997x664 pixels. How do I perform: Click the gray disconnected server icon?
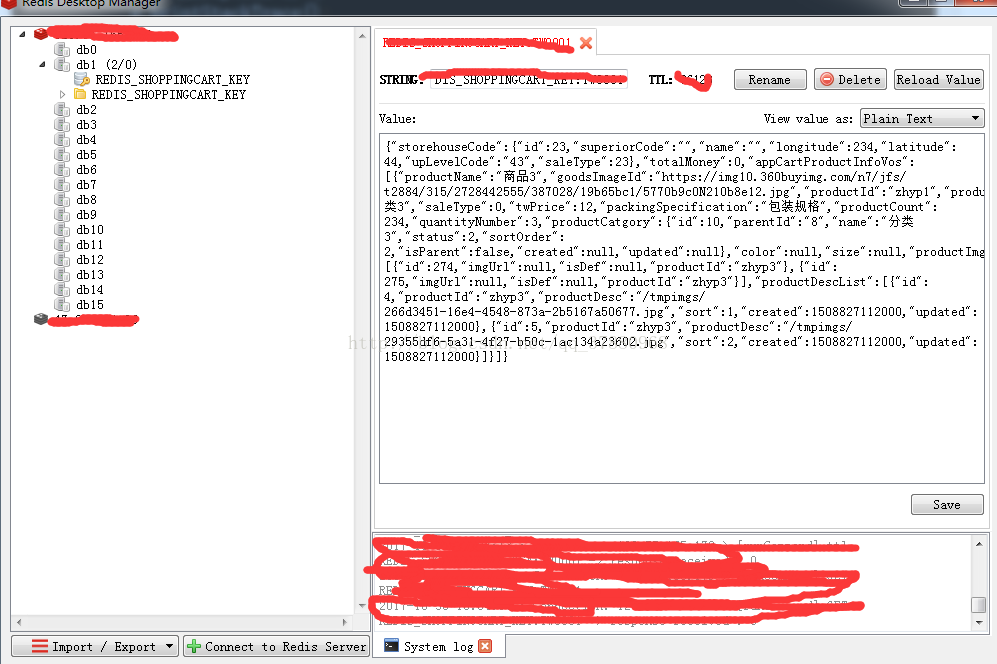(x=41, y=319)
